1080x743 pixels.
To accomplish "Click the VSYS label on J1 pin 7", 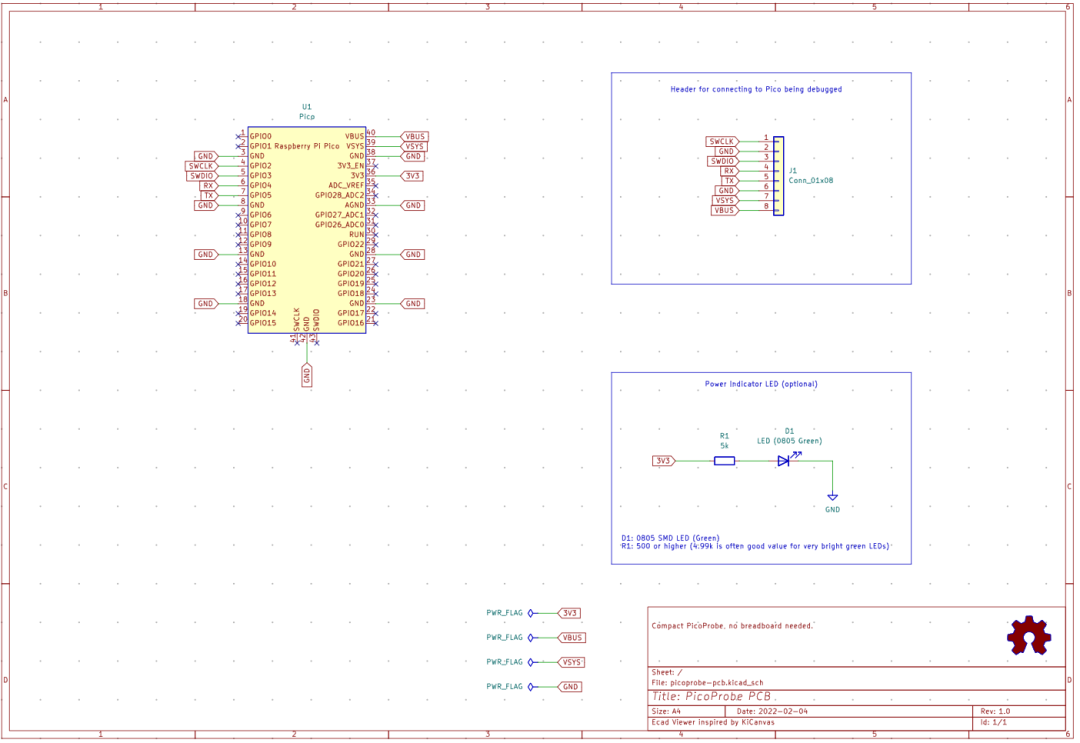I will (725, 200).
